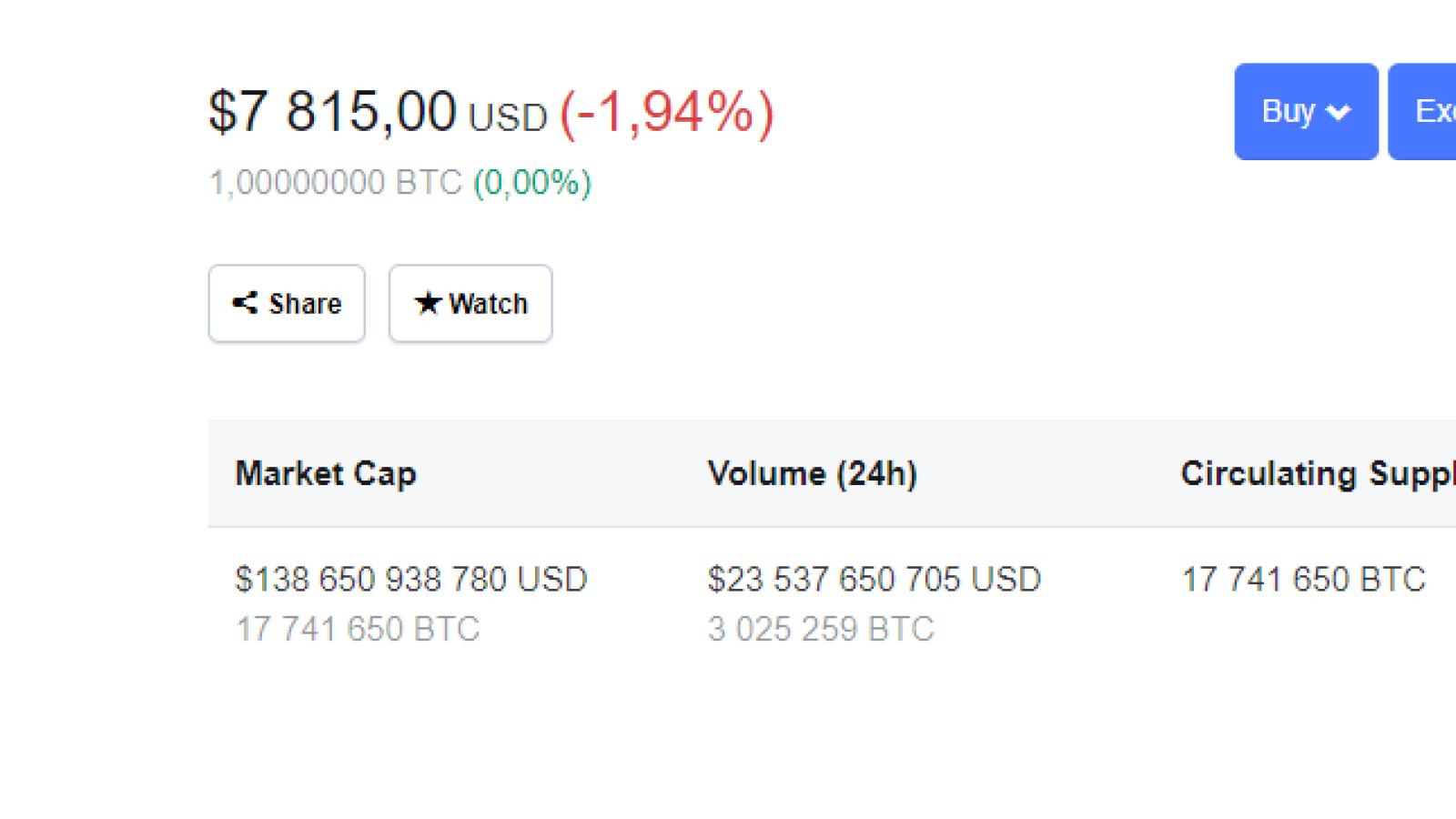
Task: Select the Circulating Supply column header
Action: click(1318, 473)
